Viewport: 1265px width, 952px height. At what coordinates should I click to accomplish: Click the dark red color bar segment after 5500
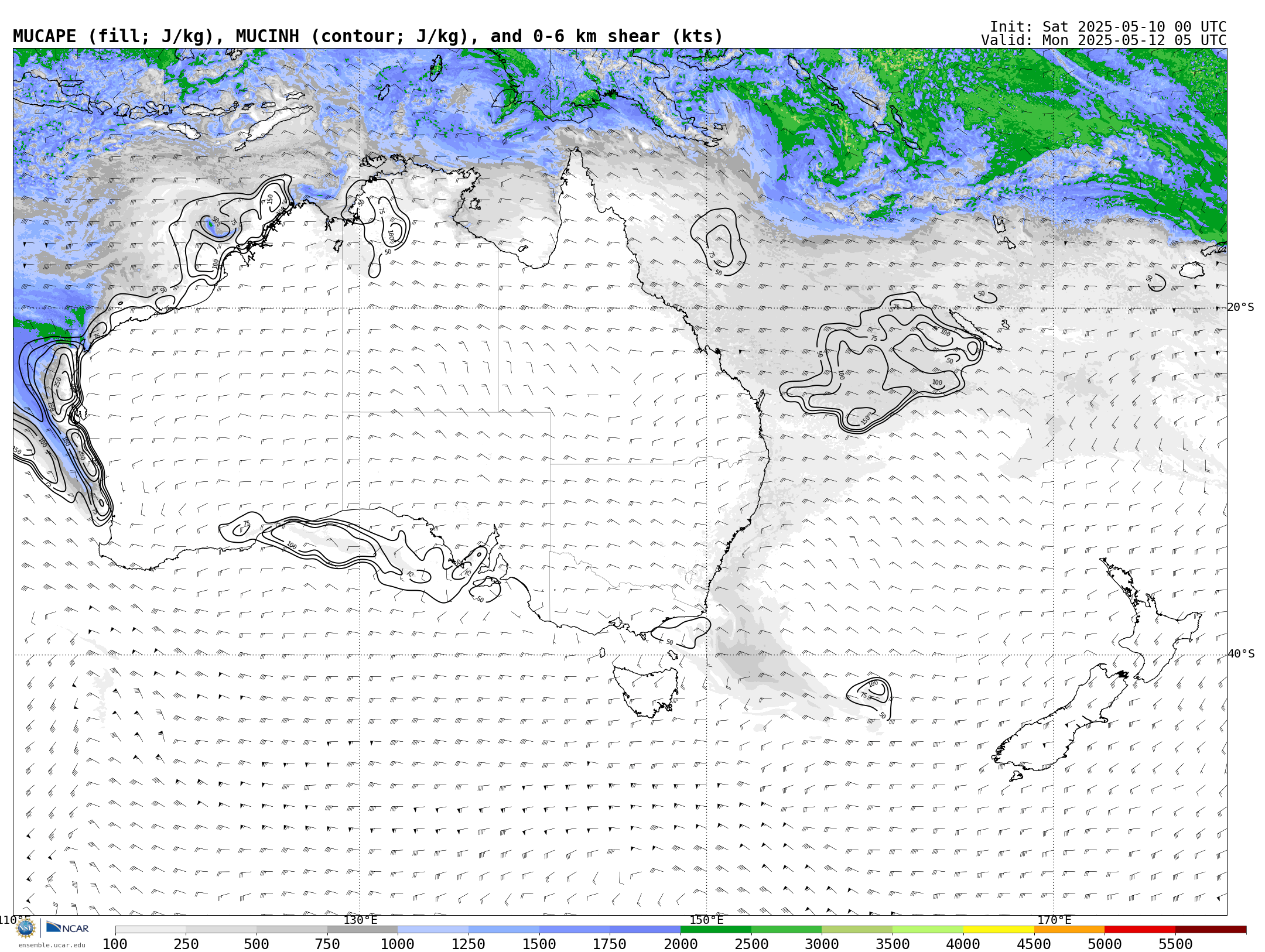click(1211, 930)
